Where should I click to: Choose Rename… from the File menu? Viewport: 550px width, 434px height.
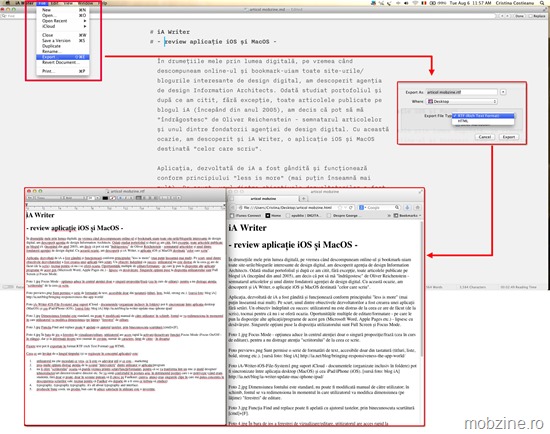63,51
